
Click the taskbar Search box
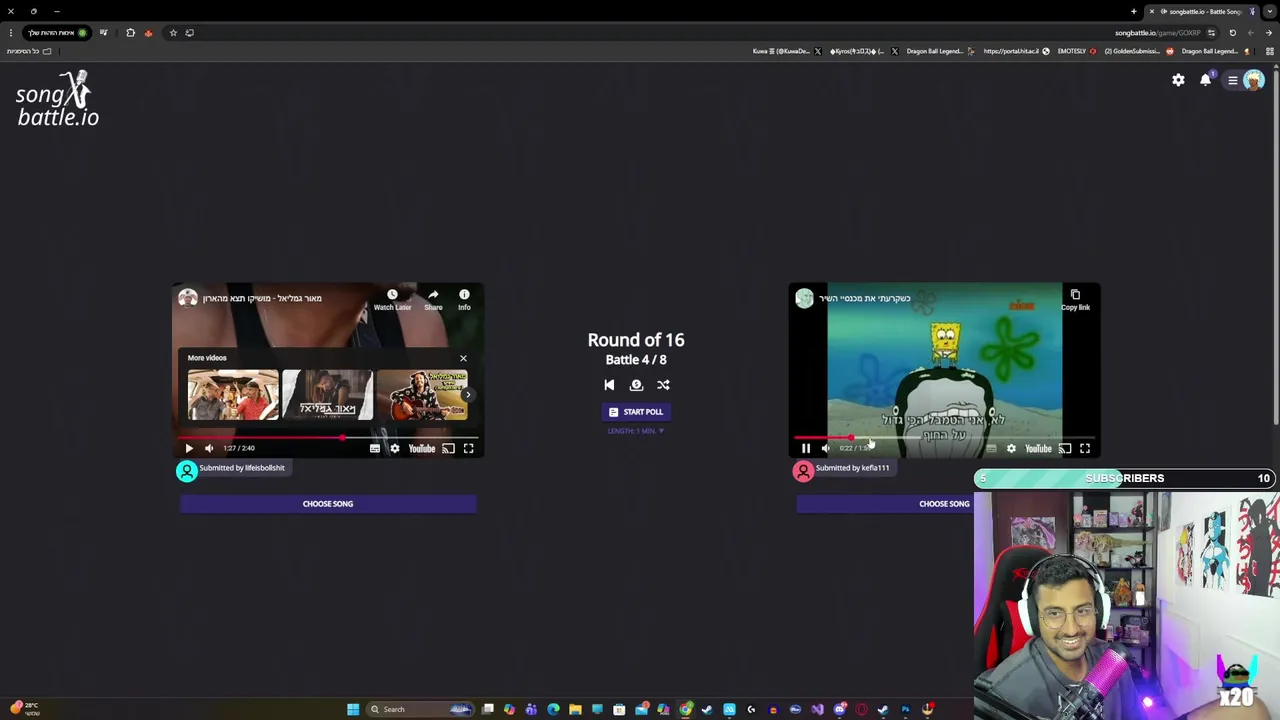(x=420, y=709)
